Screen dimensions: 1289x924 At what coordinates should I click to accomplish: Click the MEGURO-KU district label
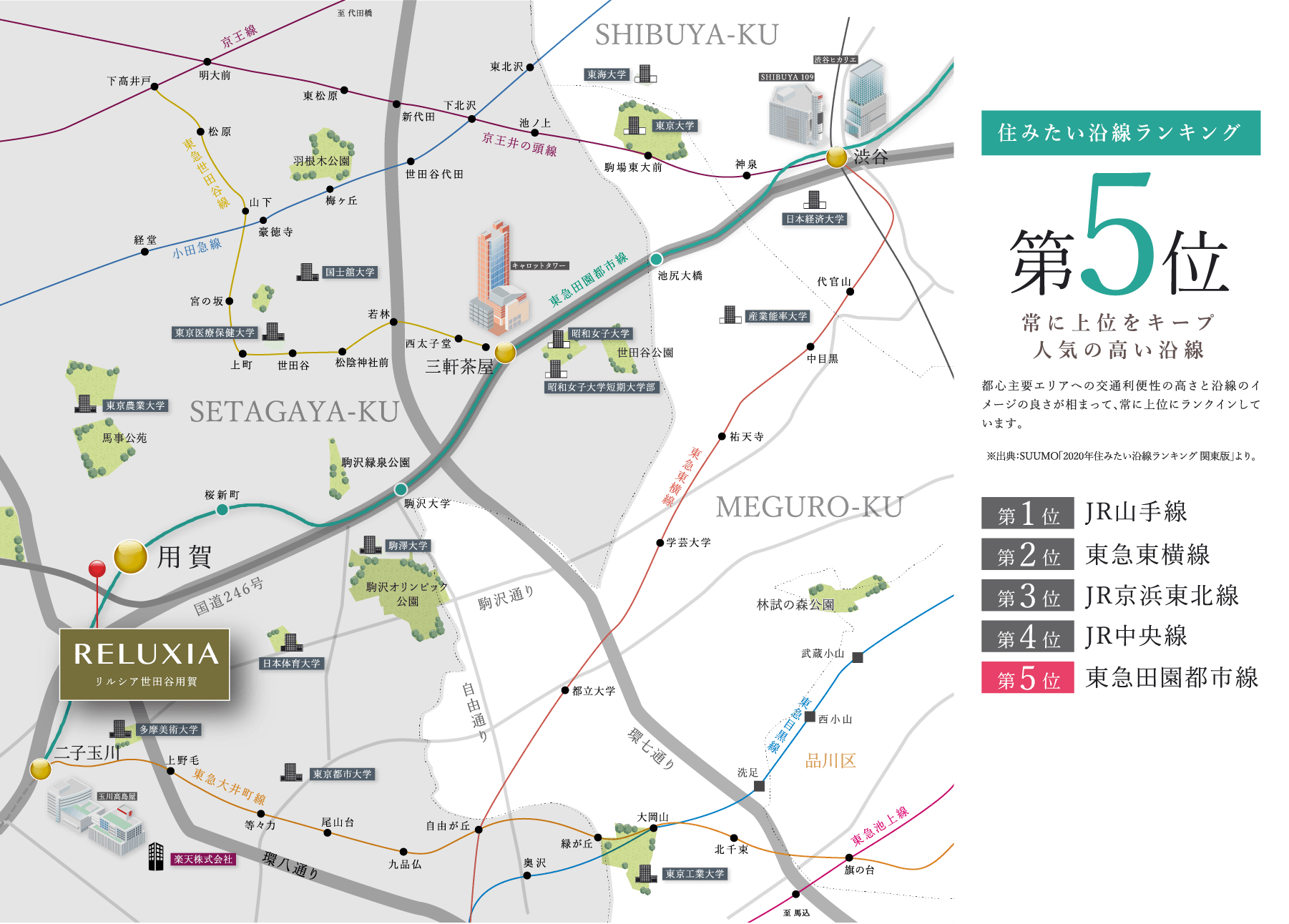(809, 507)
